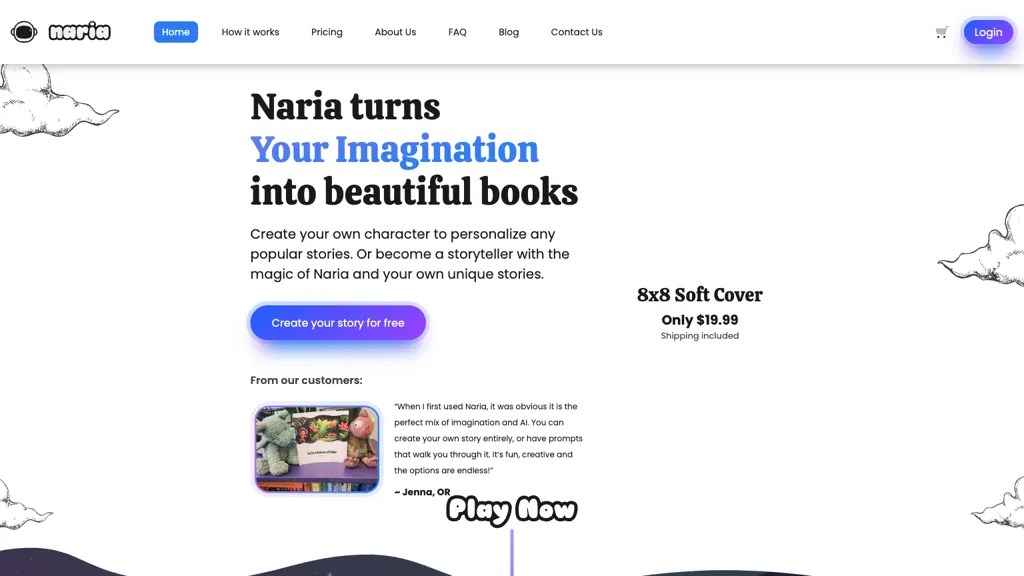The width and height of the screenshot is (1024, 576).
Task: Click the Login button
Action: pos(988,32)
